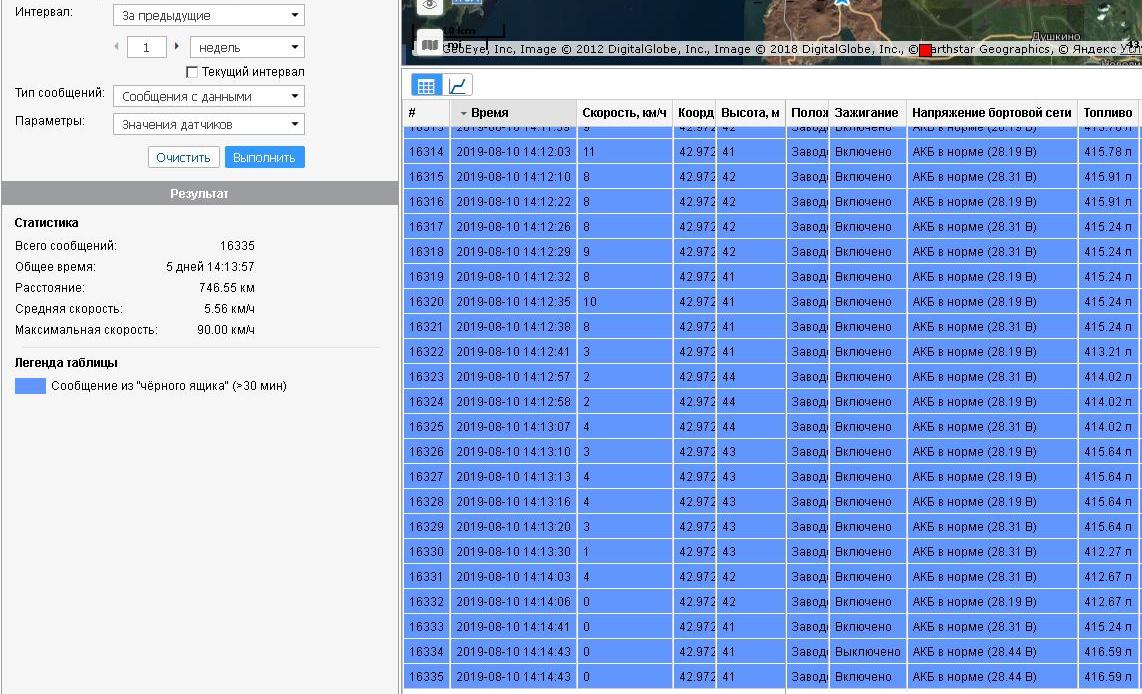Switch to chart view icon
Image resolution: width=1142 pixels, height=694 pixels.
[x=458, y=86]
